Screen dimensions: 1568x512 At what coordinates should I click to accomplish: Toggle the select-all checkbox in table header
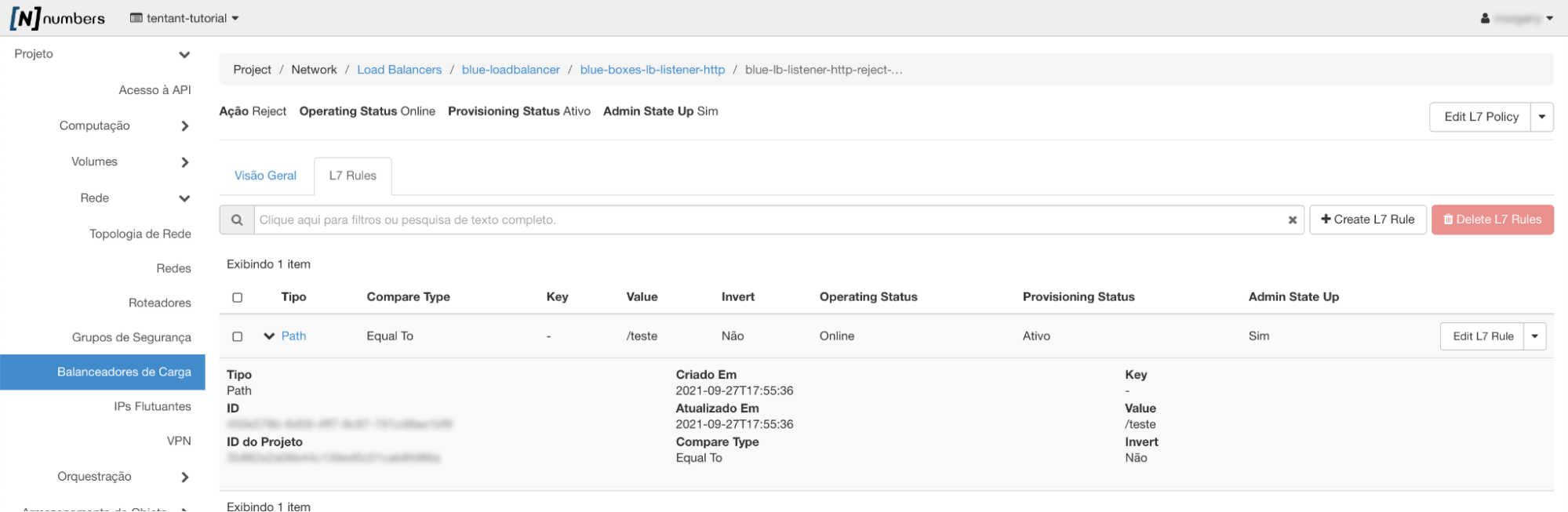[x=238, y=297]
